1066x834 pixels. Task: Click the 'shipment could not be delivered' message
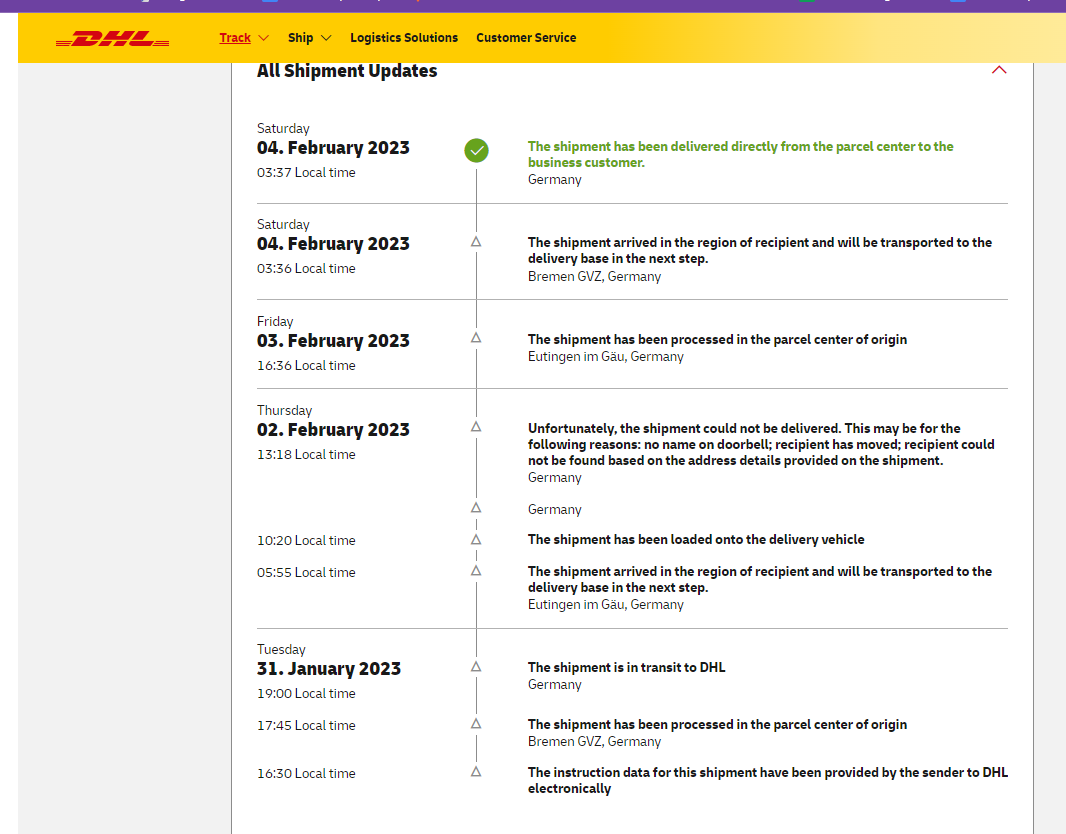point(760,444)
